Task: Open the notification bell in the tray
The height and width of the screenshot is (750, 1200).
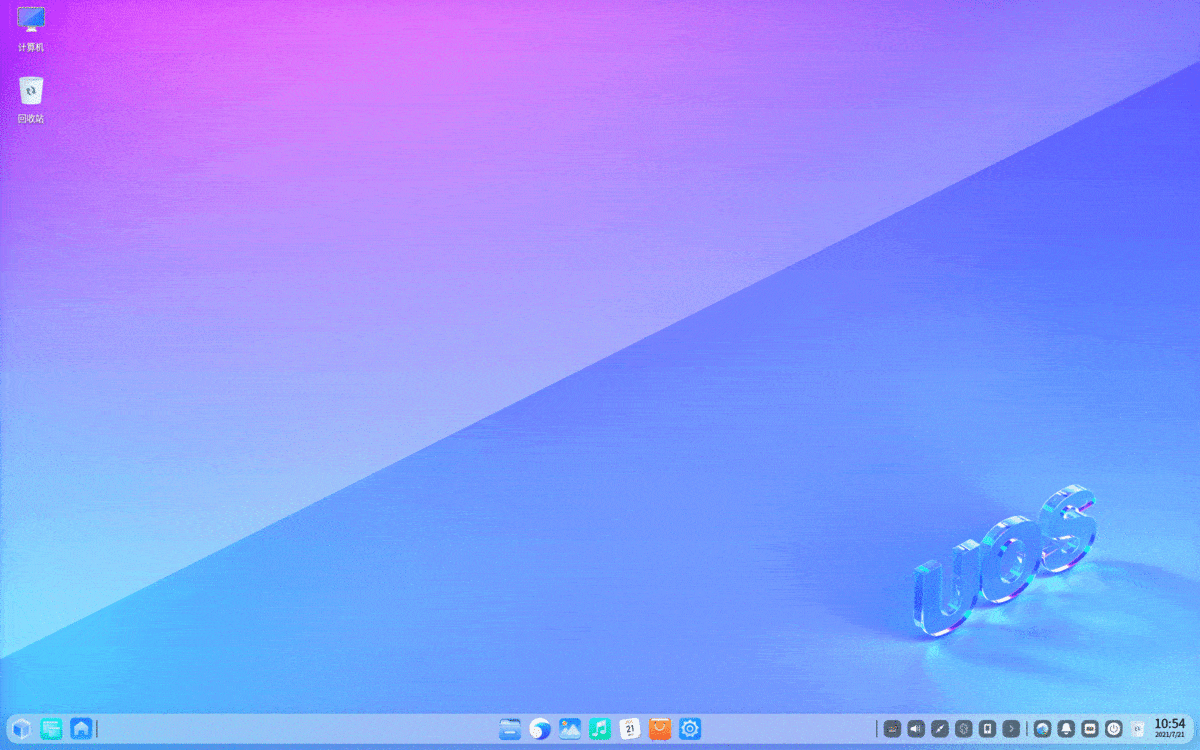Action: (x=1066, y=729)
